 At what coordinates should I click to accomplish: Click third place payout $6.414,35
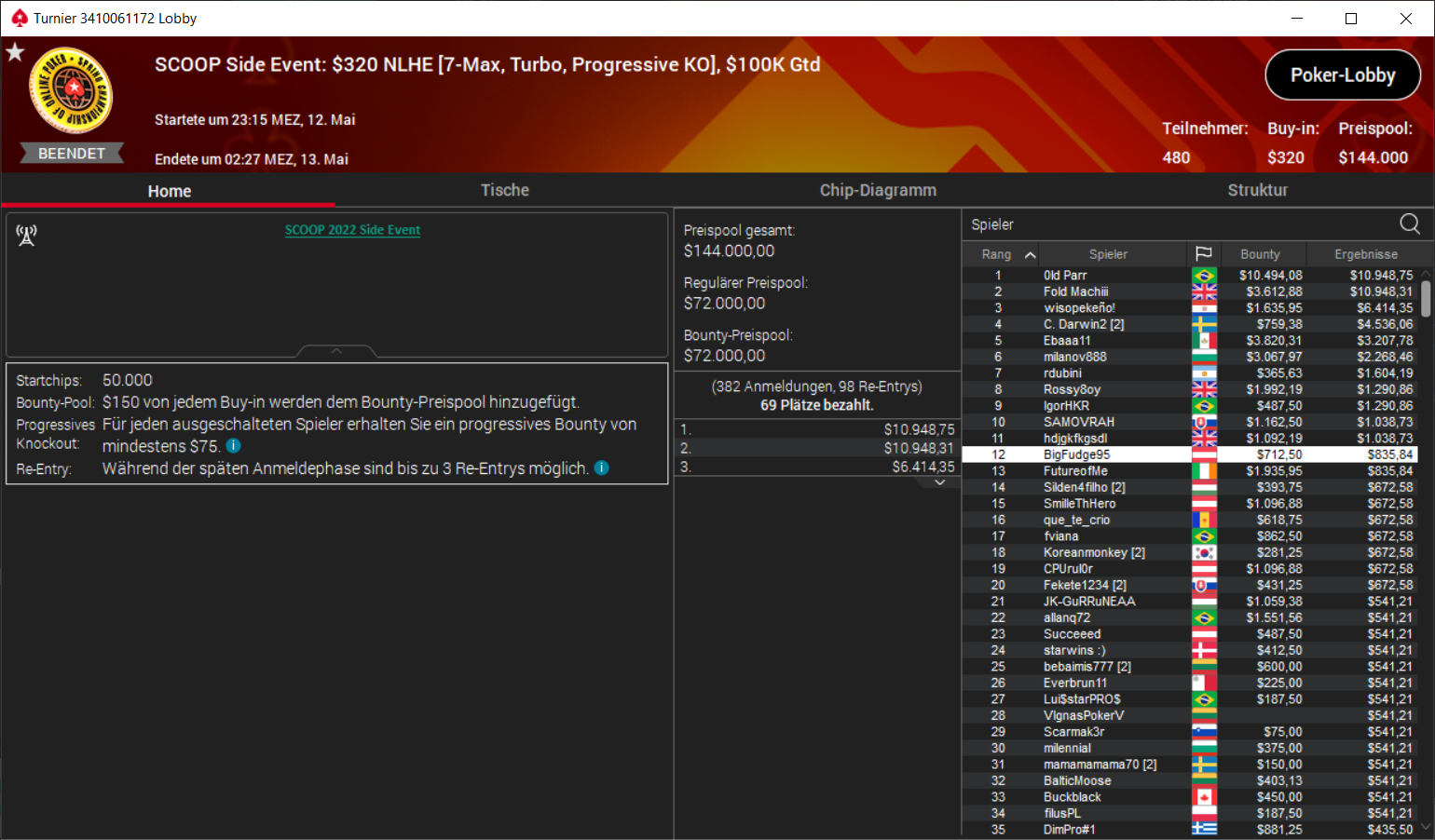point(922,467)
